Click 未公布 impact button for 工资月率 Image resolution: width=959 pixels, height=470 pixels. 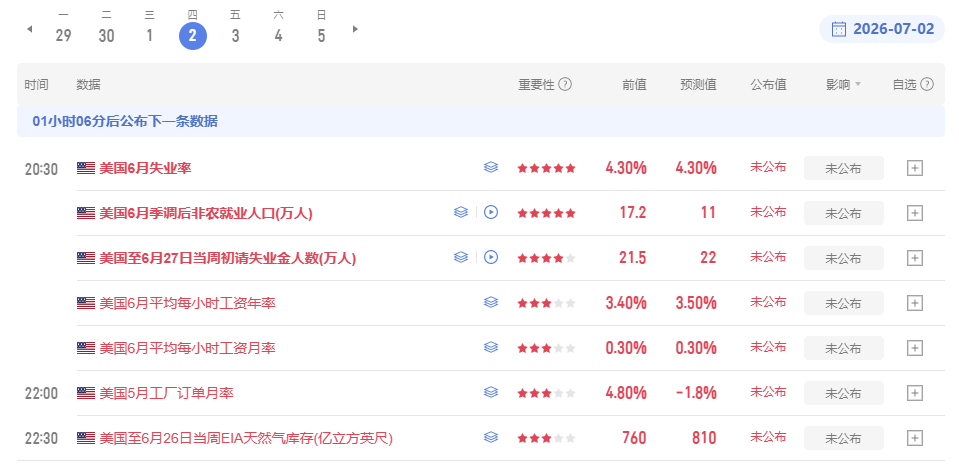click(x=843, y=348)
